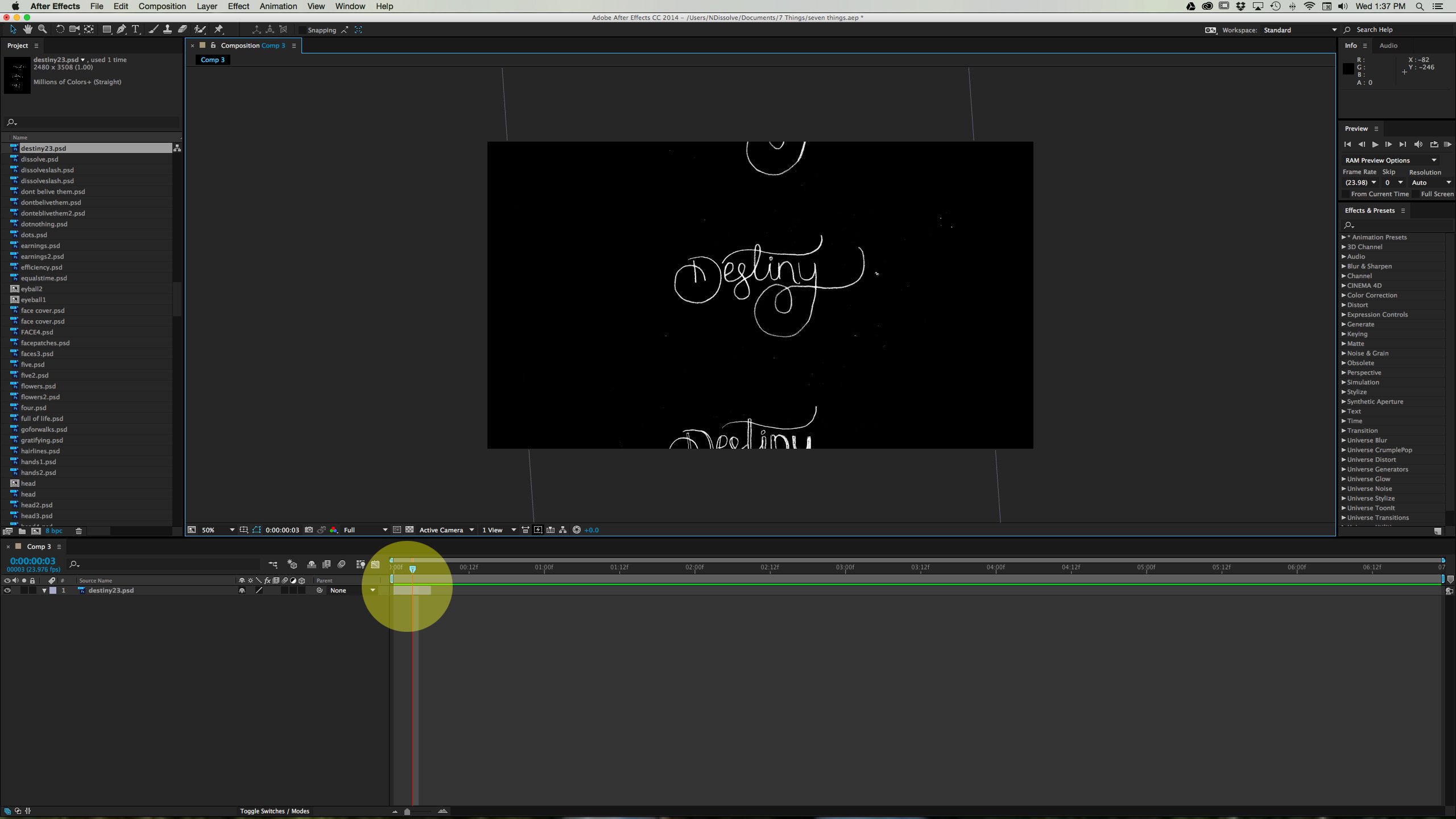
Task: Toggle Transparency Grid in viewer
Action: pos(409,530)
